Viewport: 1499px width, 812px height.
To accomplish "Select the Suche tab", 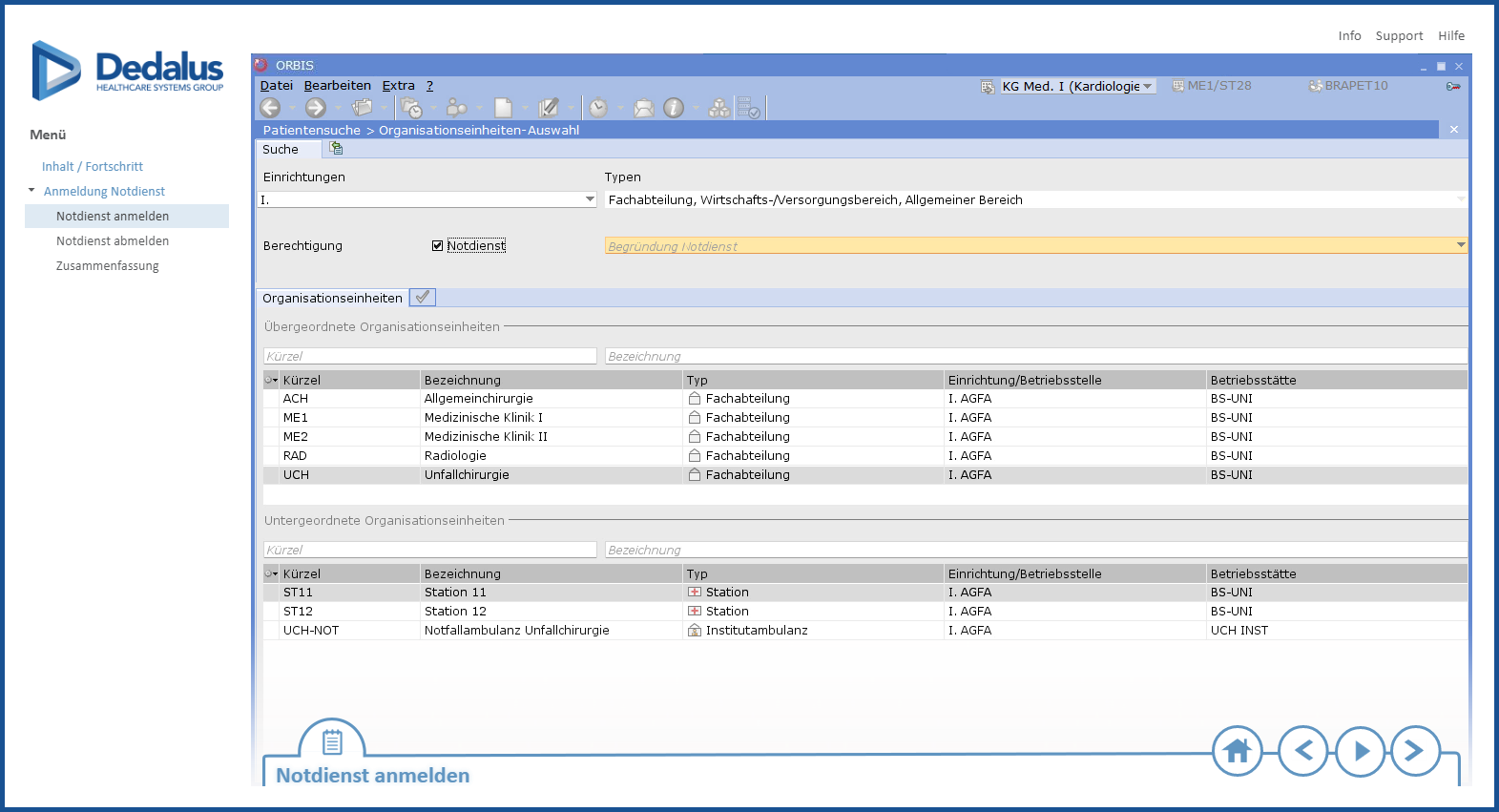I will coord(281,149).
